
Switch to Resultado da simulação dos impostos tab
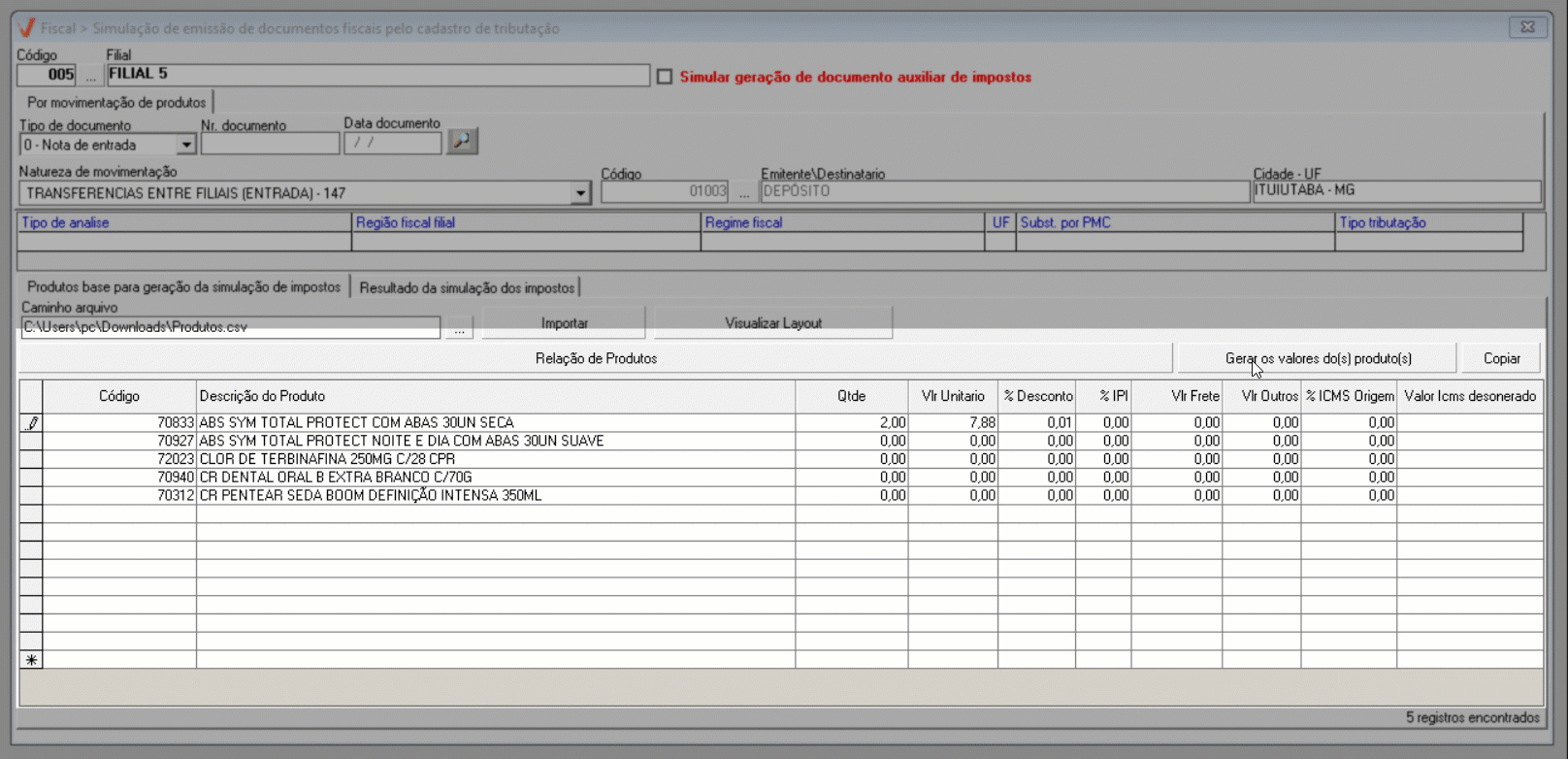pos(467,287)
